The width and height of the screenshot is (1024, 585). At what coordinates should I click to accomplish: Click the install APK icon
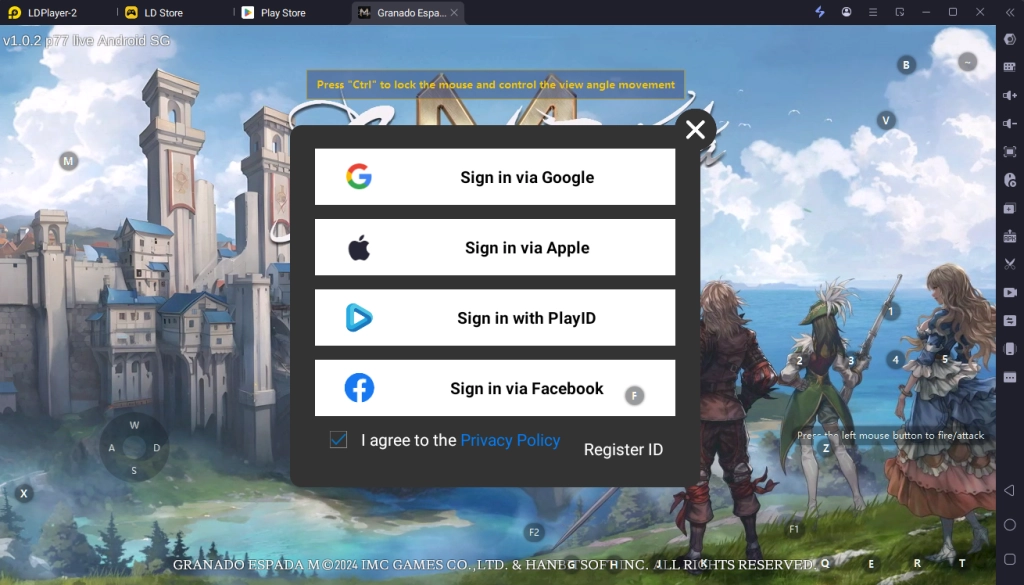pyautogui.click(x=1010, y=236)
